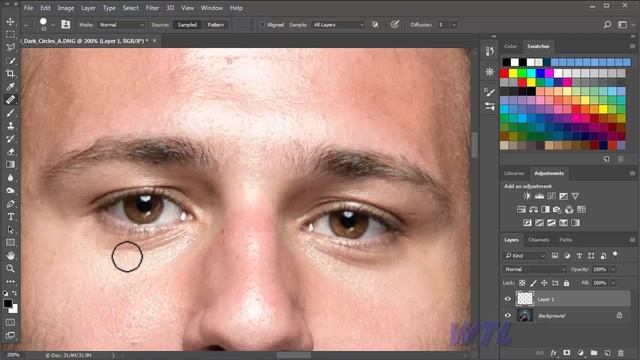Select the Quick Selection tool
Image resolution: width=640 pixels, height=360 pixels.
click(x=11, y=60)
